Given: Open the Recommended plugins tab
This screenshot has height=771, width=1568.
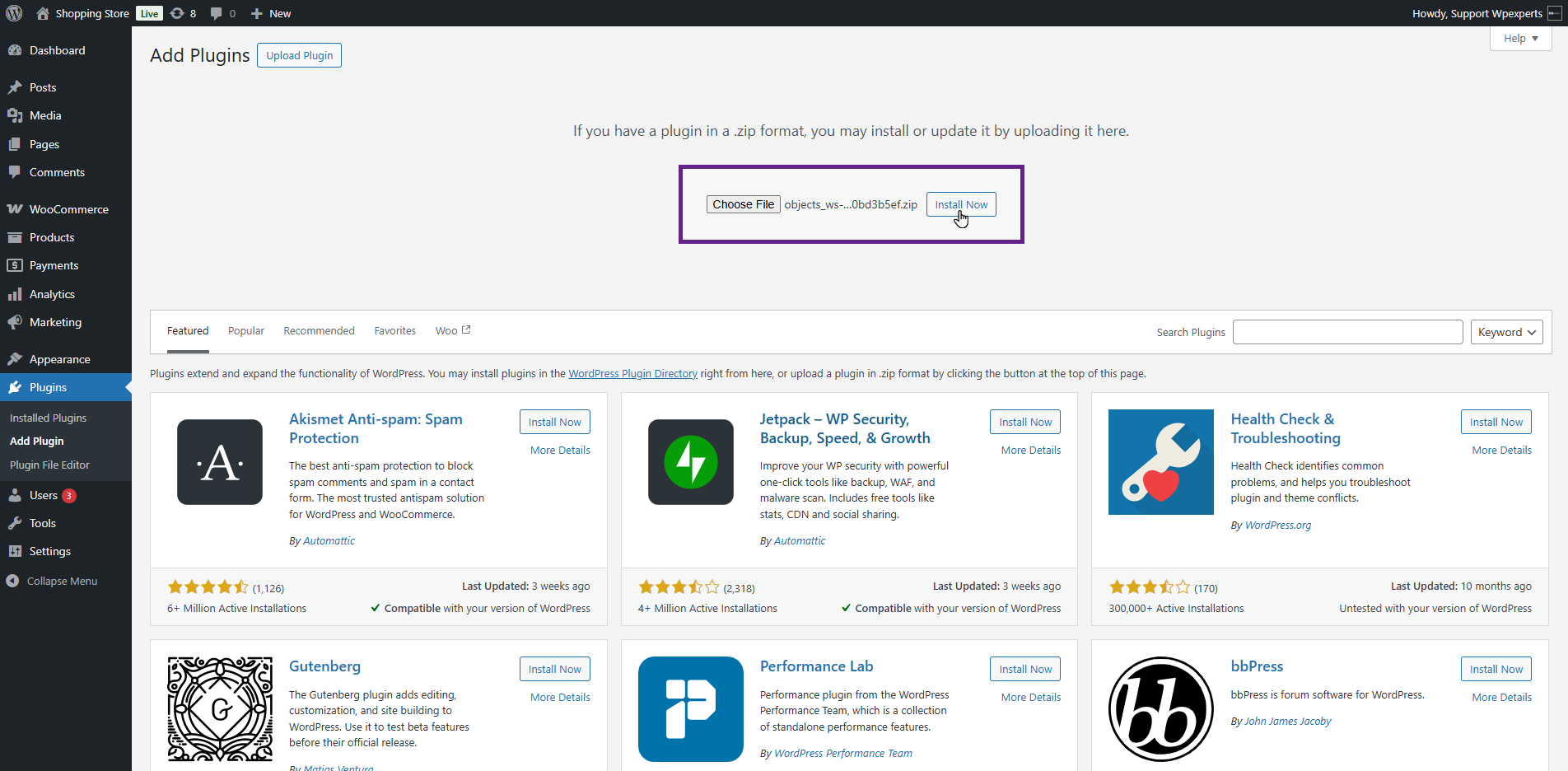Looking at the screenshot, I should point(319,330).
